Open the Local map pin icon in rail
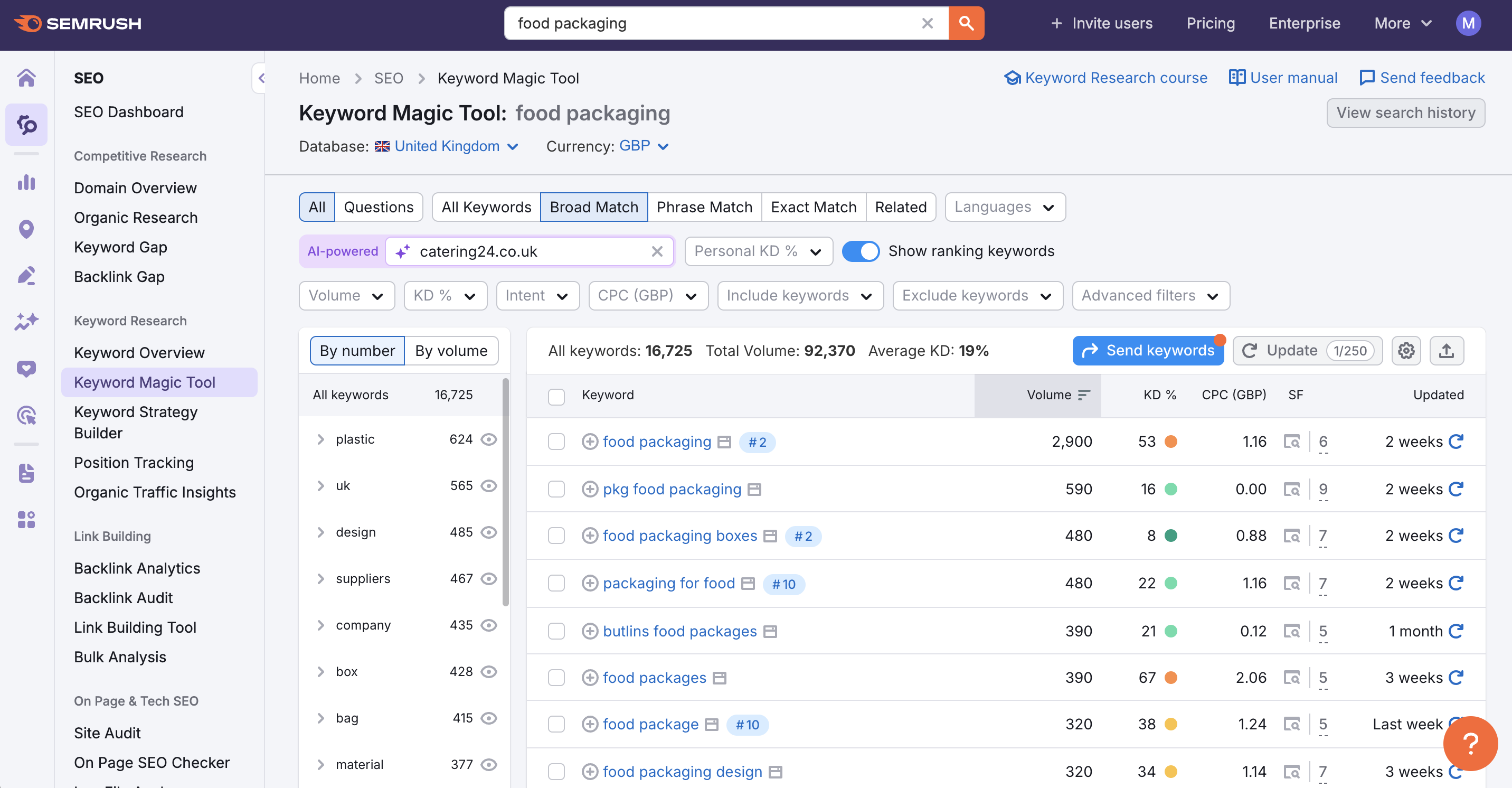Viewport: 1512px width, 788px height. (26, 229)
